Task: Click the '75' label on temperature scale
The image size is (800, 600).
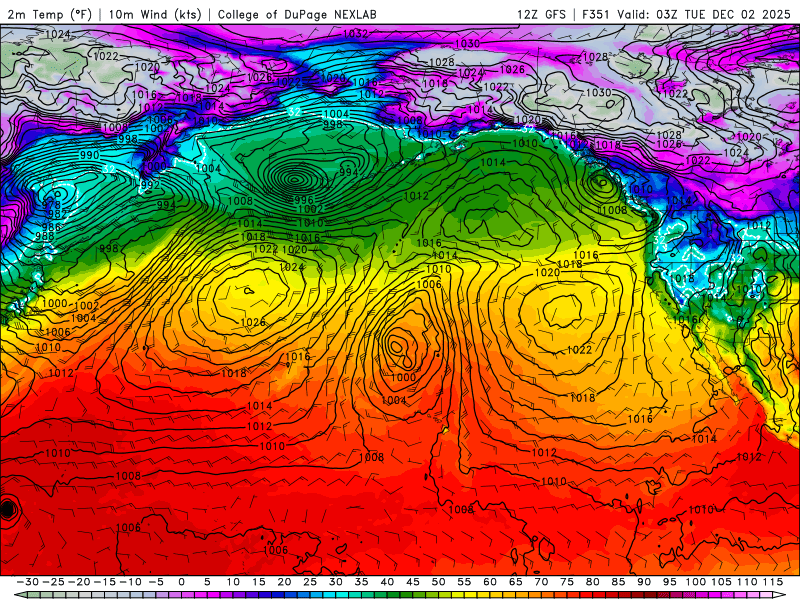Action: 567,582
